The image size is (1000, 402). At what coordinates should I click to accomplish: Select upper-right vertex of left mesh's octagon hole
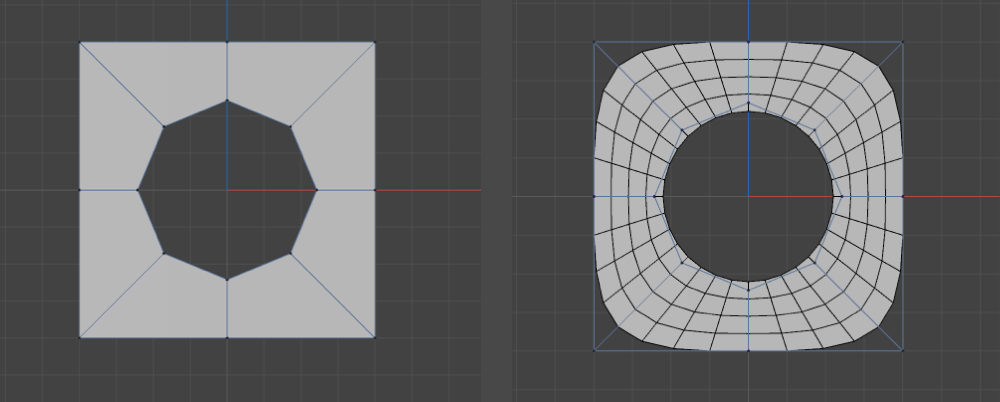coord(290,126)
